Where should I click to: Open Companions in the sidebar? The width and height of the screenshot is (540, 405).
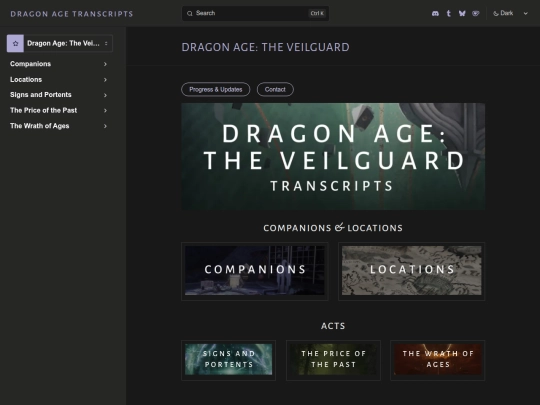tap(31, 64)
